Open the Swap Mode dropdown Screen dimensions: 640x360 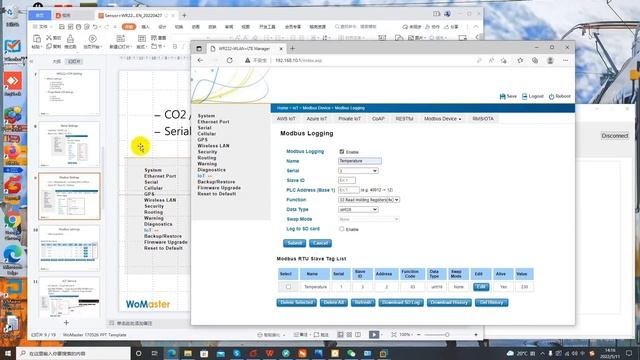(369, 219)
